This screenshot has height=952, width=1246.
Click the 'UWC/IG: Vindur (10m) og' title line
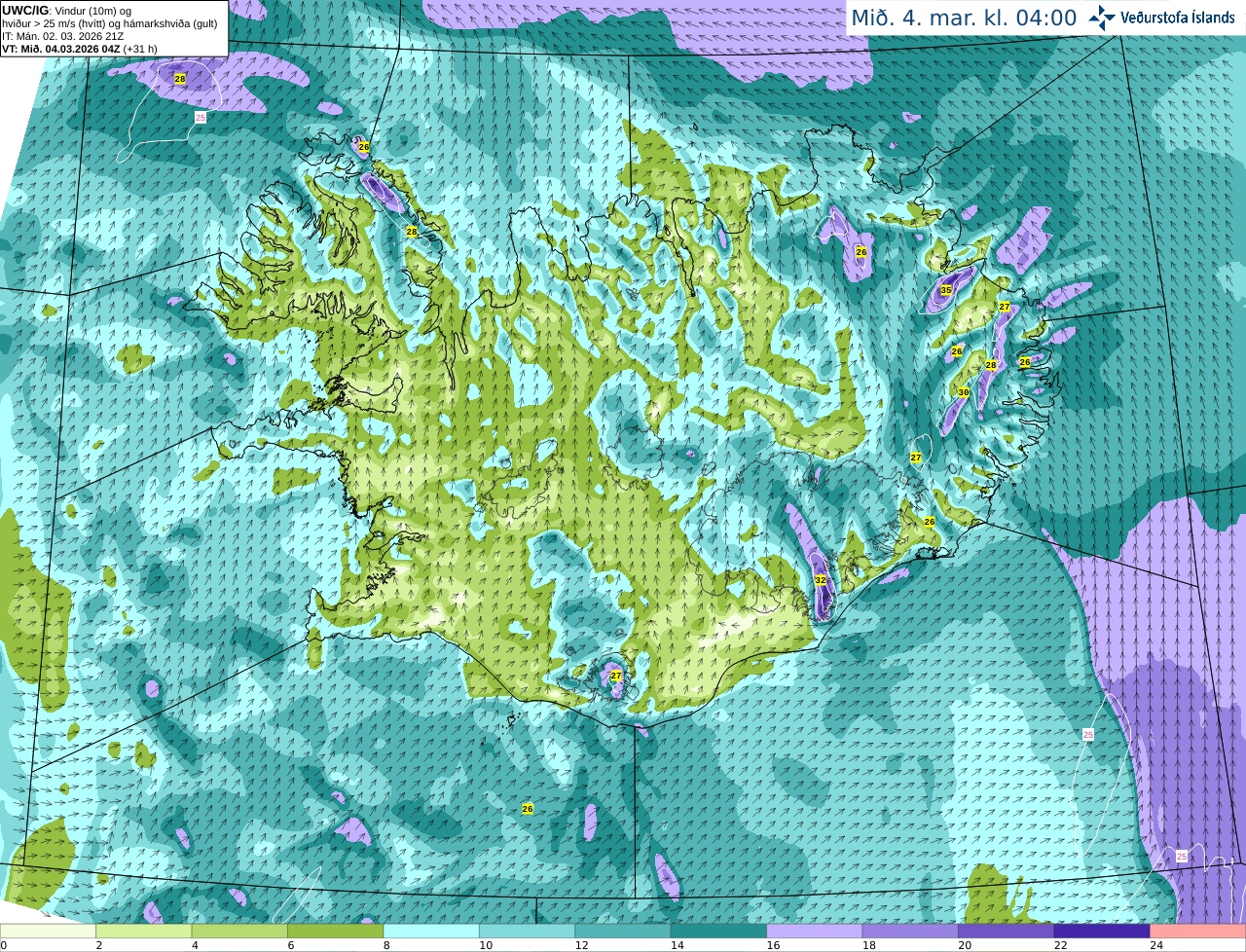coord(67,11)
